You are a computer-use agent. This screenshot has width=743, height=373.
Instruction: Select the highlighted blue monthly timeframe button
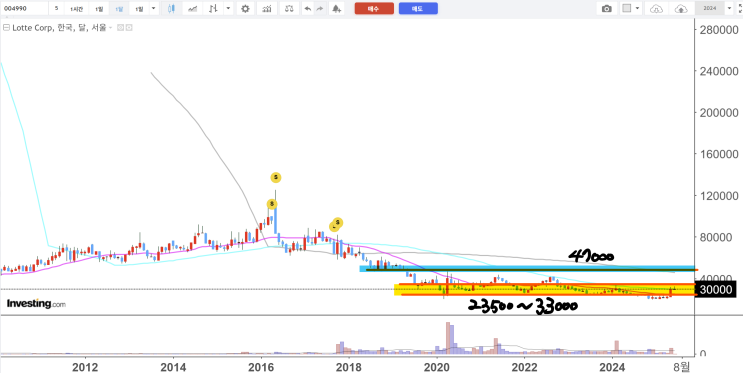(118, 9)
